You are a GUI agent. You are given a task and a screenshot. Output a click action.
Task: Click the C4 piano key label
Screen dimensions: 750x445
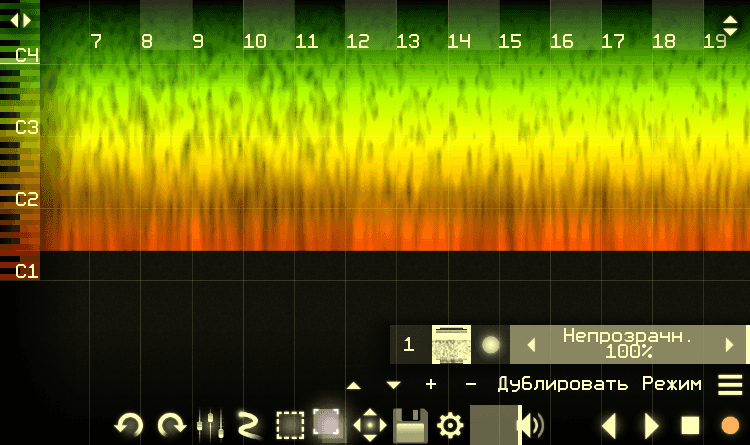[27, 55]
